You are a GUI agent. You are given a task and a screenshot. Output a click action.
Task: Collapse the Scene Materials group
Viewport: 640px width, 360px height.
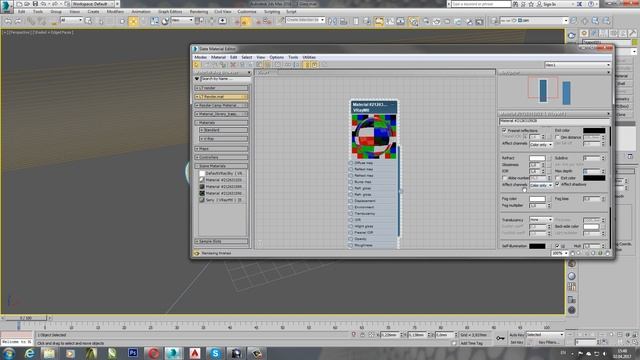pos(222,166)
